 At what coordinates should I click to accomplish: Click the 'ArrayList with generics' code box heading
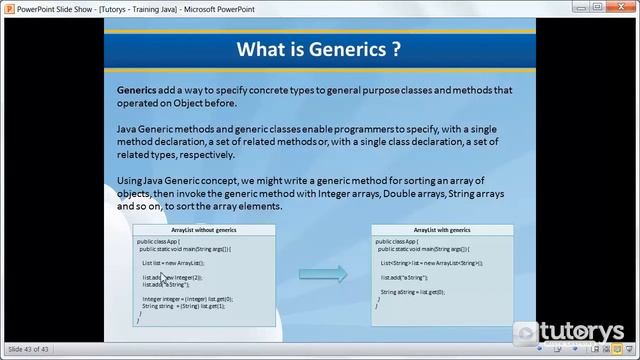click(442, 230)
